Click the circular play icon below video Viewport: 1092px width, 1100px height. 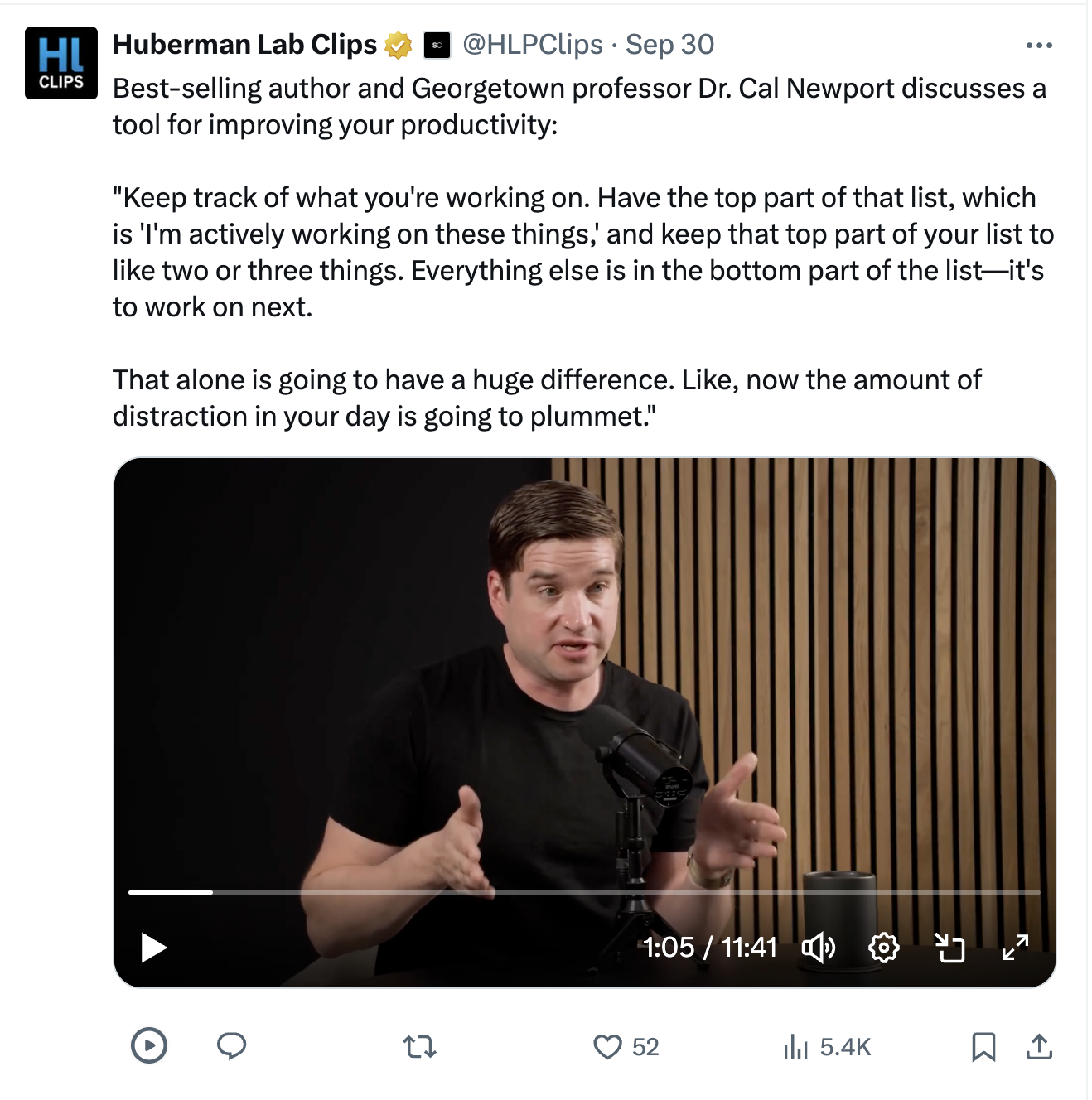(x=149, y=1045)
